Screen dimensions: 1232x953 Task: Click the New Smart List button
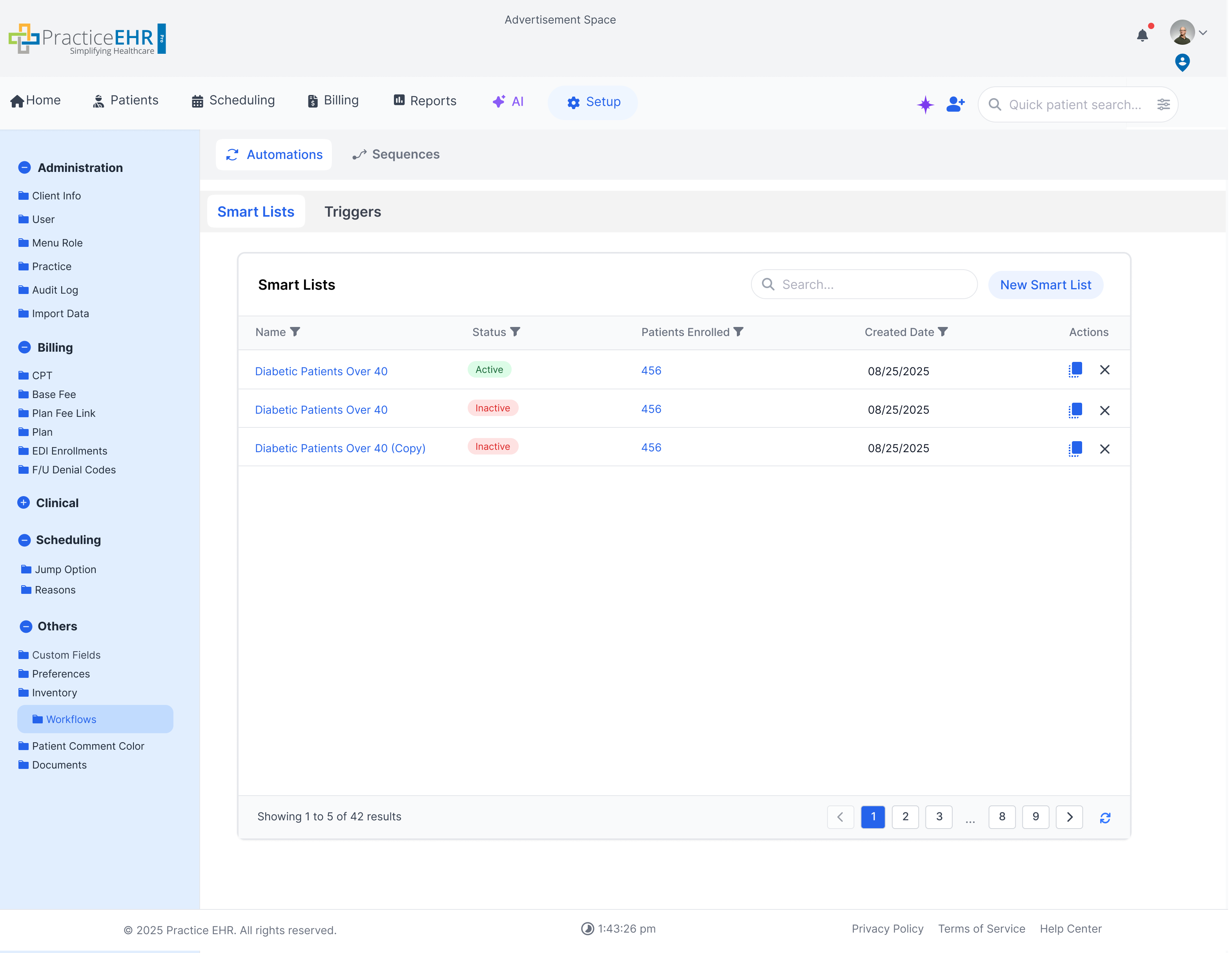point(1045,285)
